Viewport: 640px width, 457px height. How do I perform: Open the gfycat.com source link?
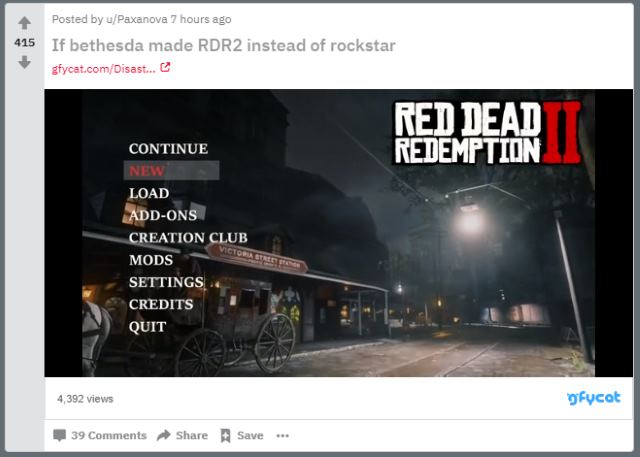click(x=103, y=68)
